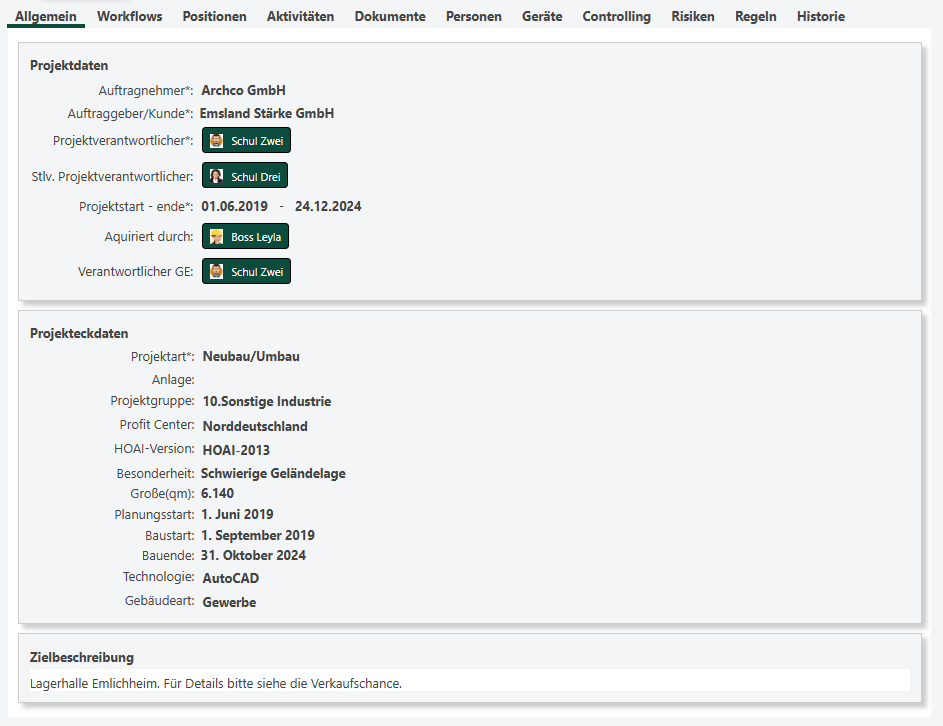Click the Emsland Stärke GmbH customer name
943x726 pixels.
tap(267, 114)
